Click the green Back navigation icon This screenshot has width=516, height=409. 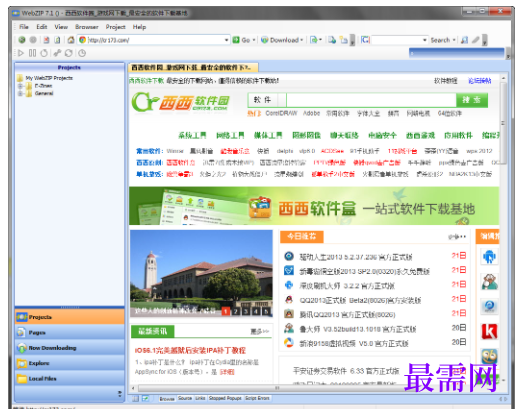pos(22,40)
